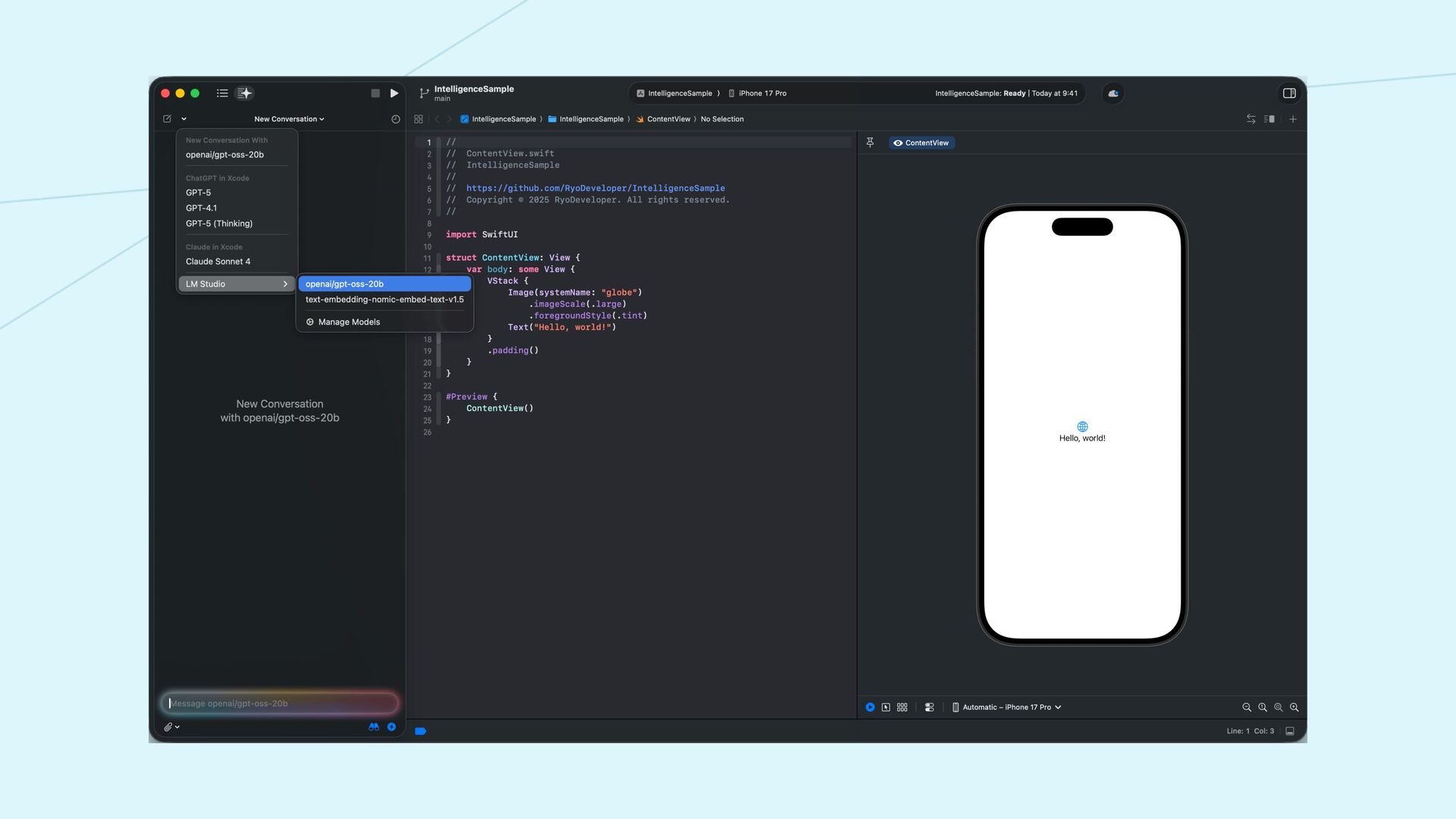Click Manage Models option
This screenshot has width=1456, height=819.
[348, 322]
